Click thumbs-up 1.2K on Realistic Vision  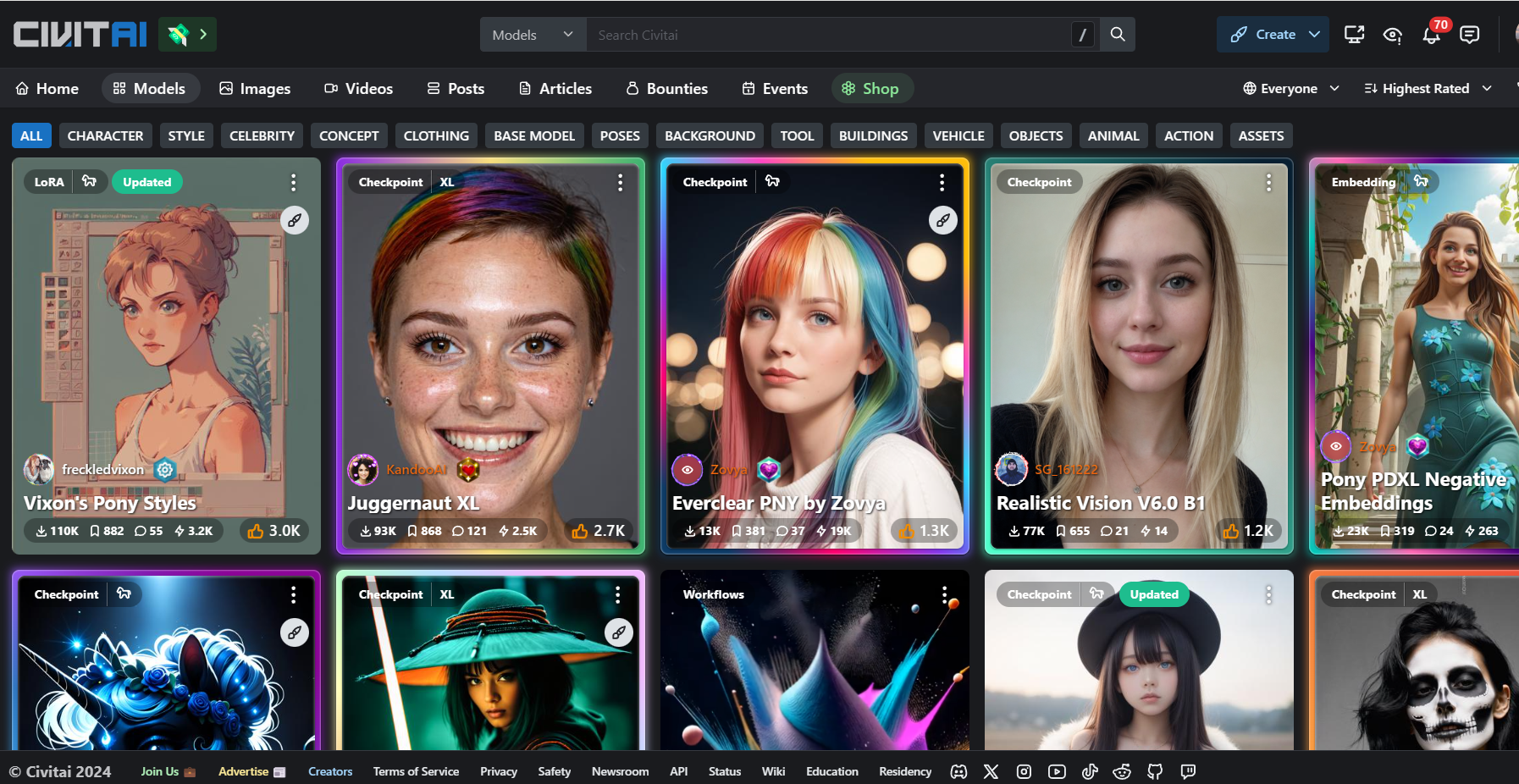click(x=1248, y=531)
